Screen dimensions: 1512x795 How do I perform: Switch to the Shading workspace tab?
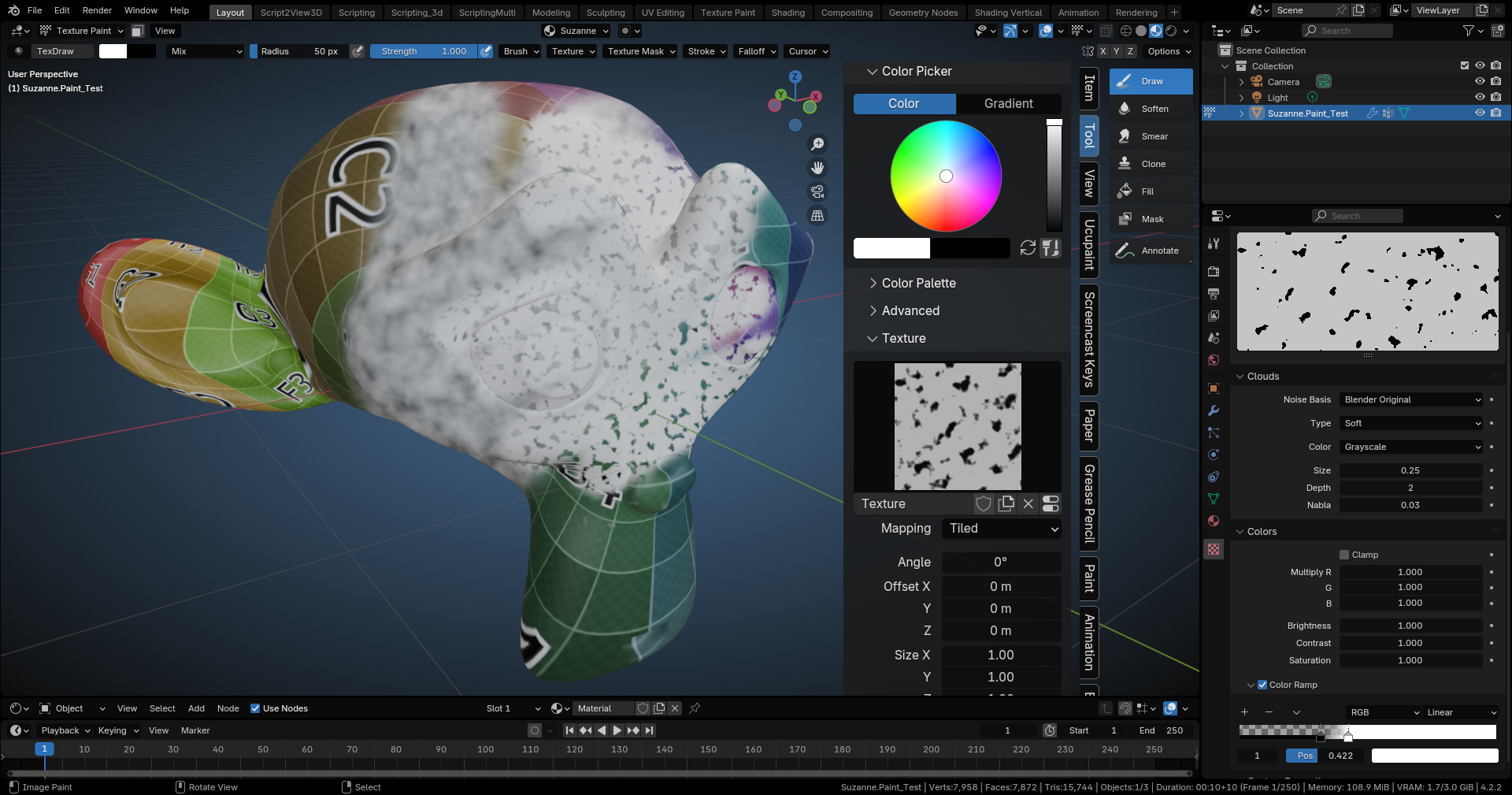pyautogui.click(x=787, y=13)
